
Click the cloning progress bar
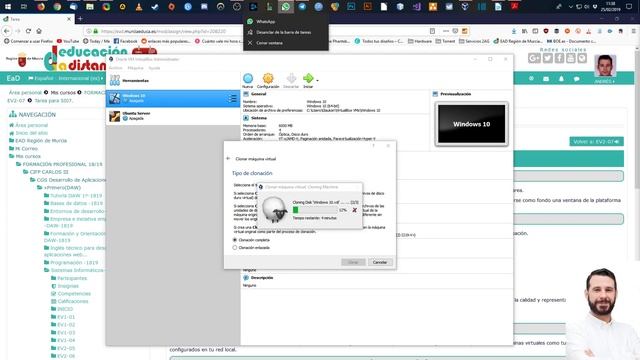(x=315, y=210)
